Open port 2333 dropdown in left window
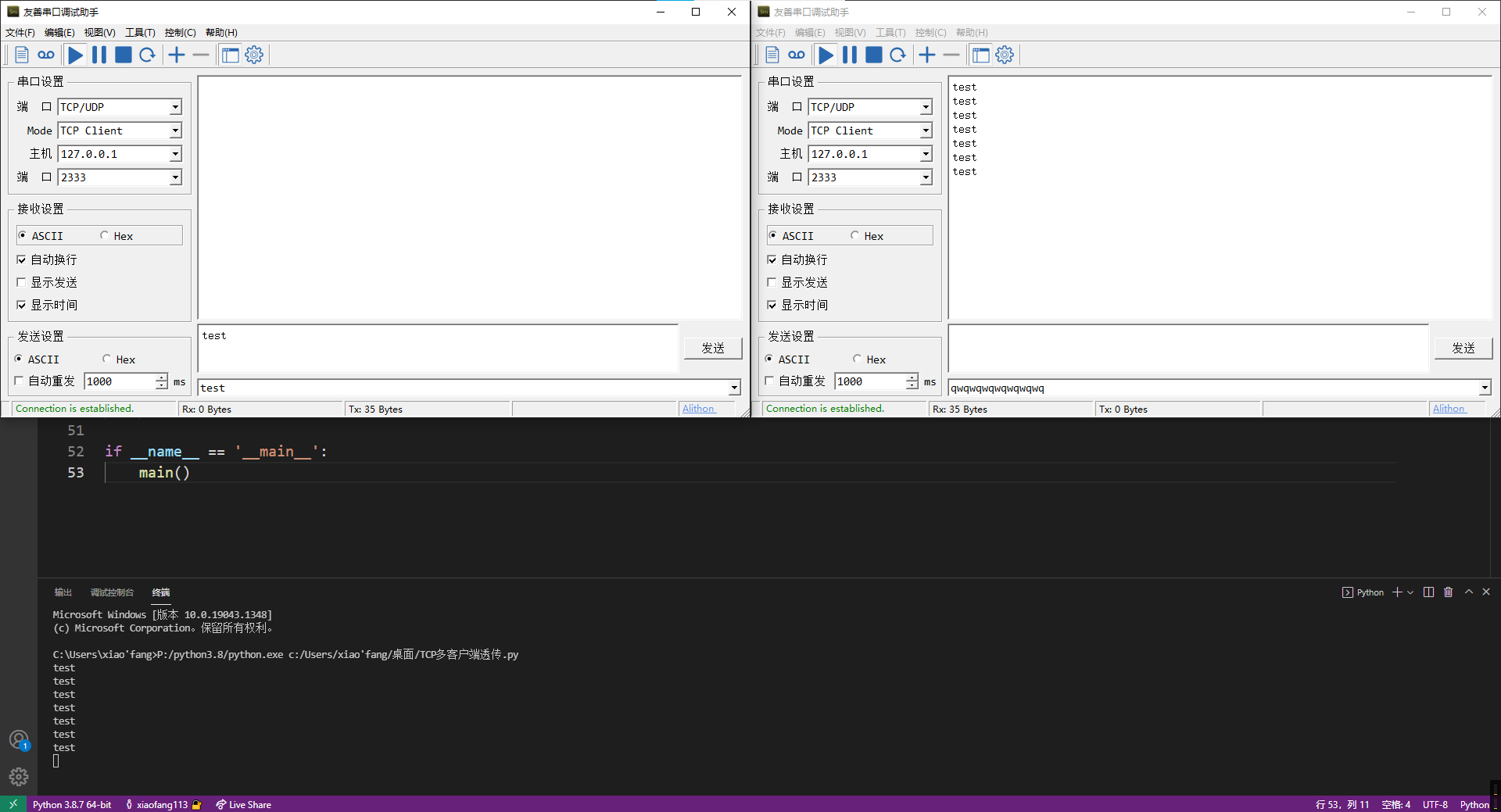The image size is (1501, 812). pyautogui.click(x=175, y=177)
